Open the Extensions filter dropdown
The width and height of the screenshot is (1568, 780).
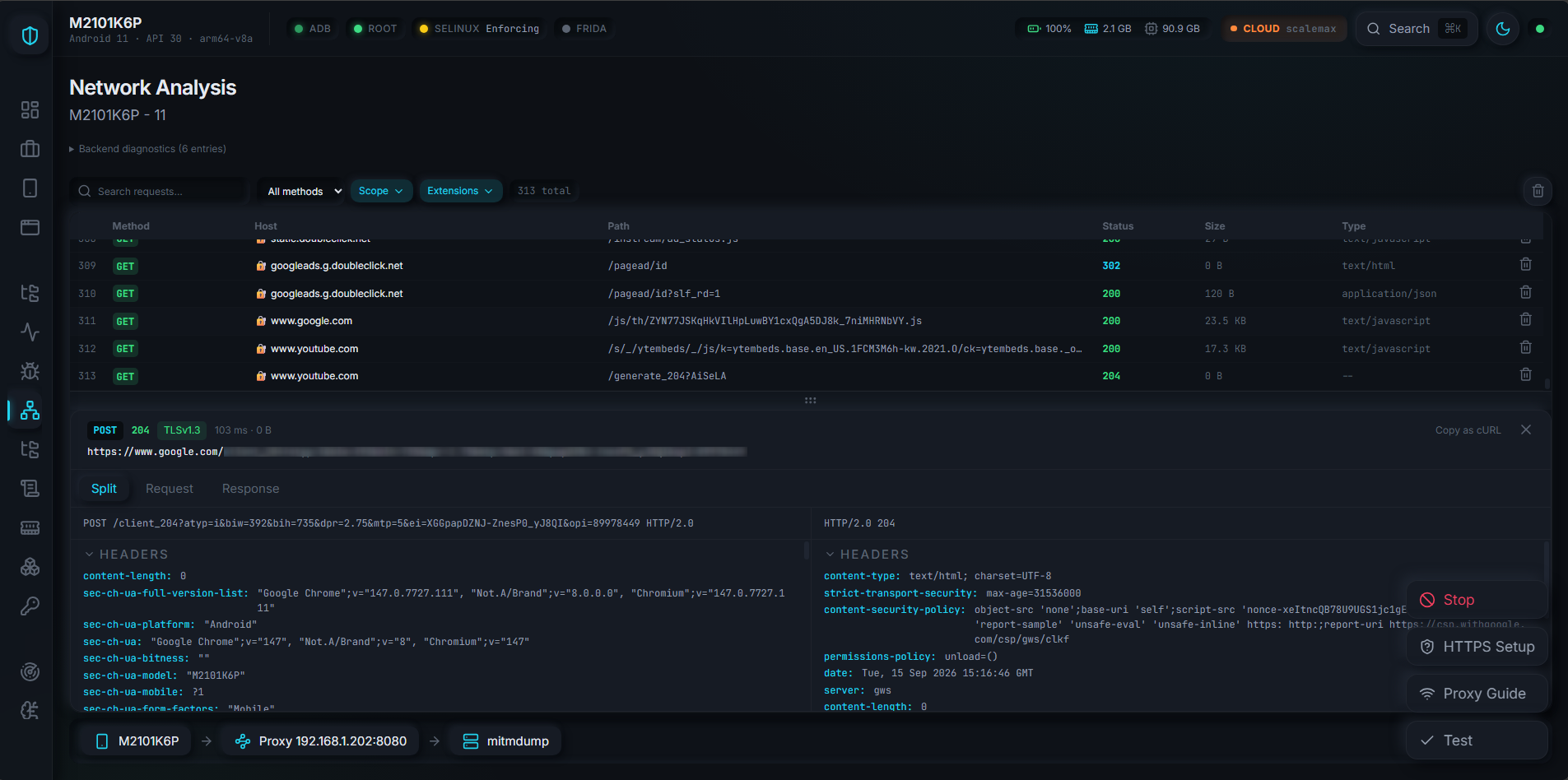(460, 191)
